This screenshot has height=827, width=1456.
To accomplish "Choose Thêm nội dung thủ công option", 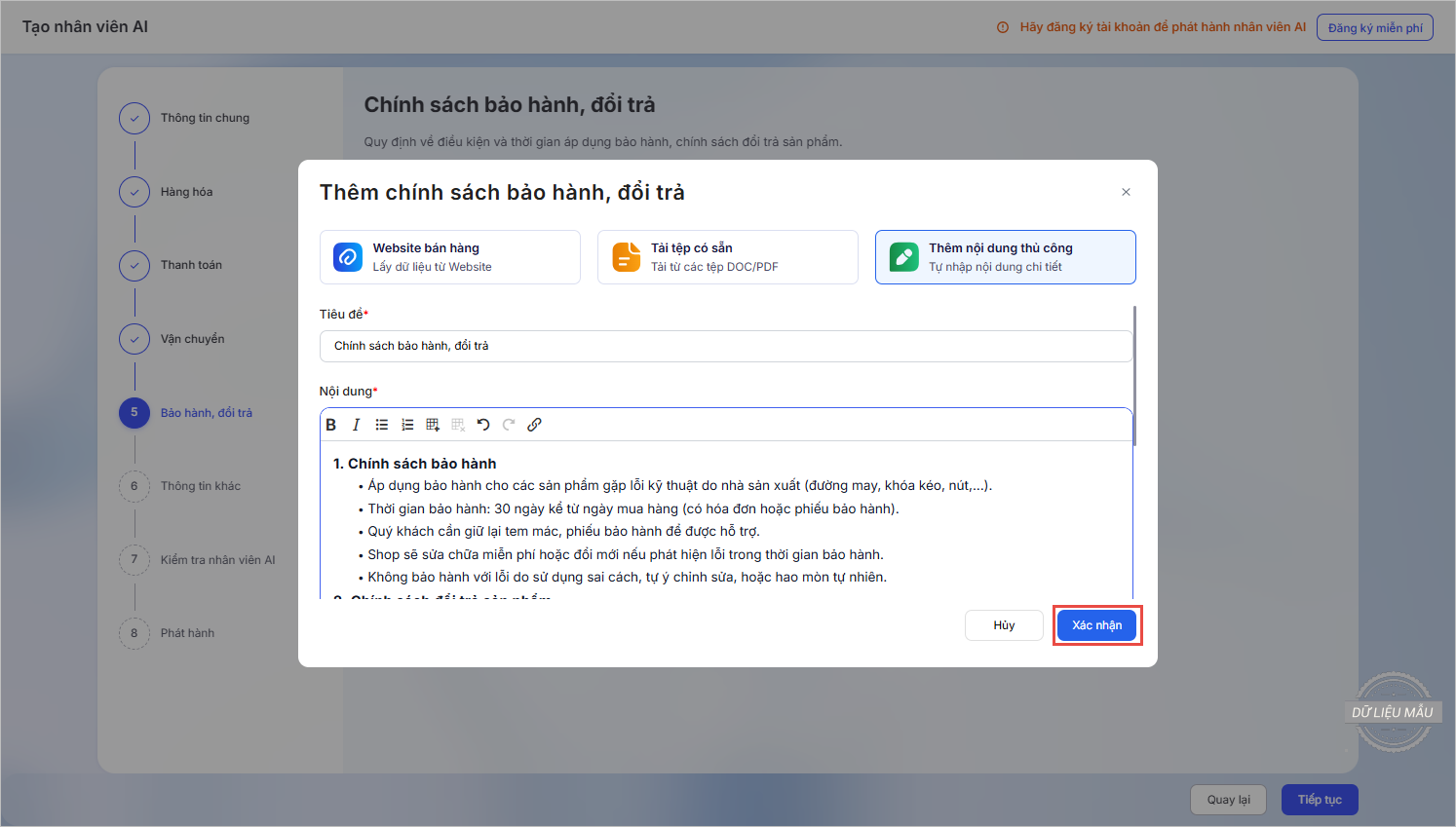I will click(1005, 257).
